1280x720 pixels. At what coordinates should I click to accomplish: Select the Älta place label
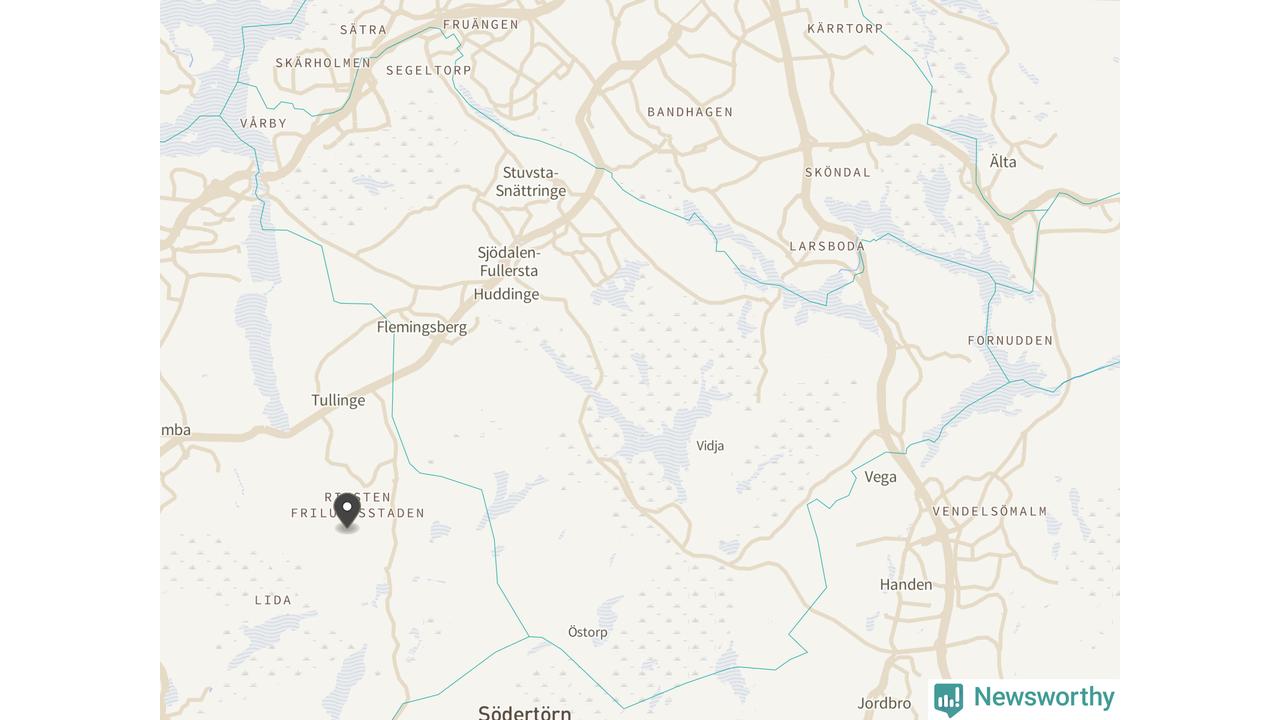1003,162
